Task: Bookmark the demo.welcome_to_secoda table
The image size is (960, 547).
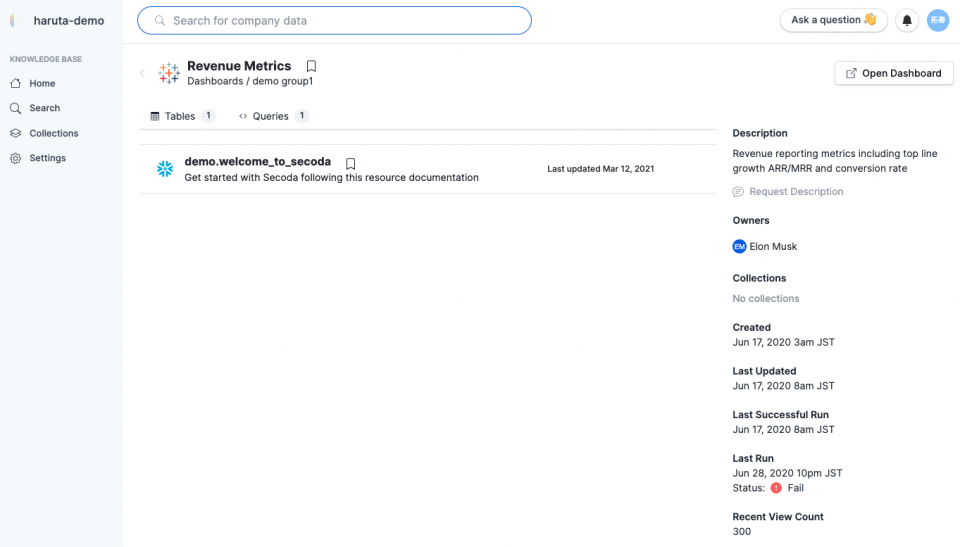Action: click(350, 164)
